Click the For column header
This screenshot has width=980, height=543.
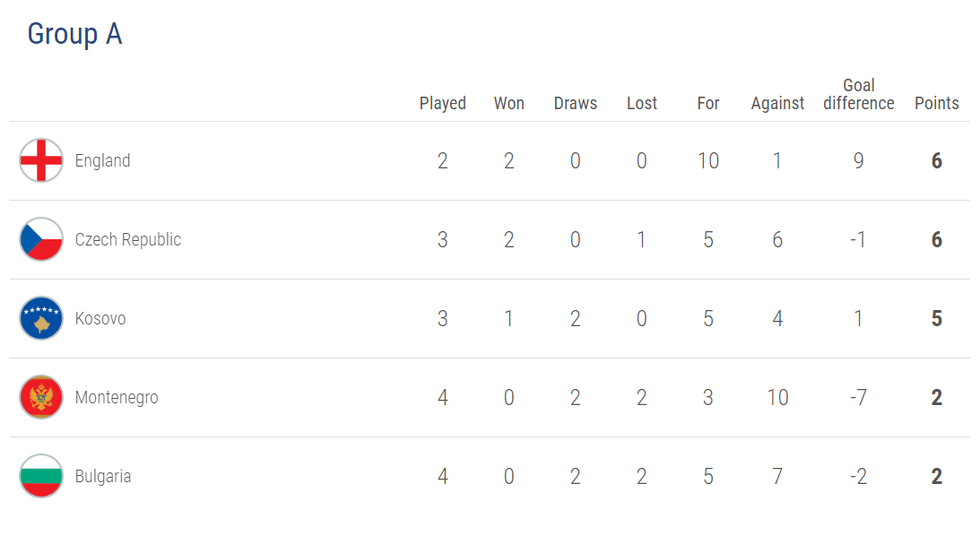(x=708, y=103)
